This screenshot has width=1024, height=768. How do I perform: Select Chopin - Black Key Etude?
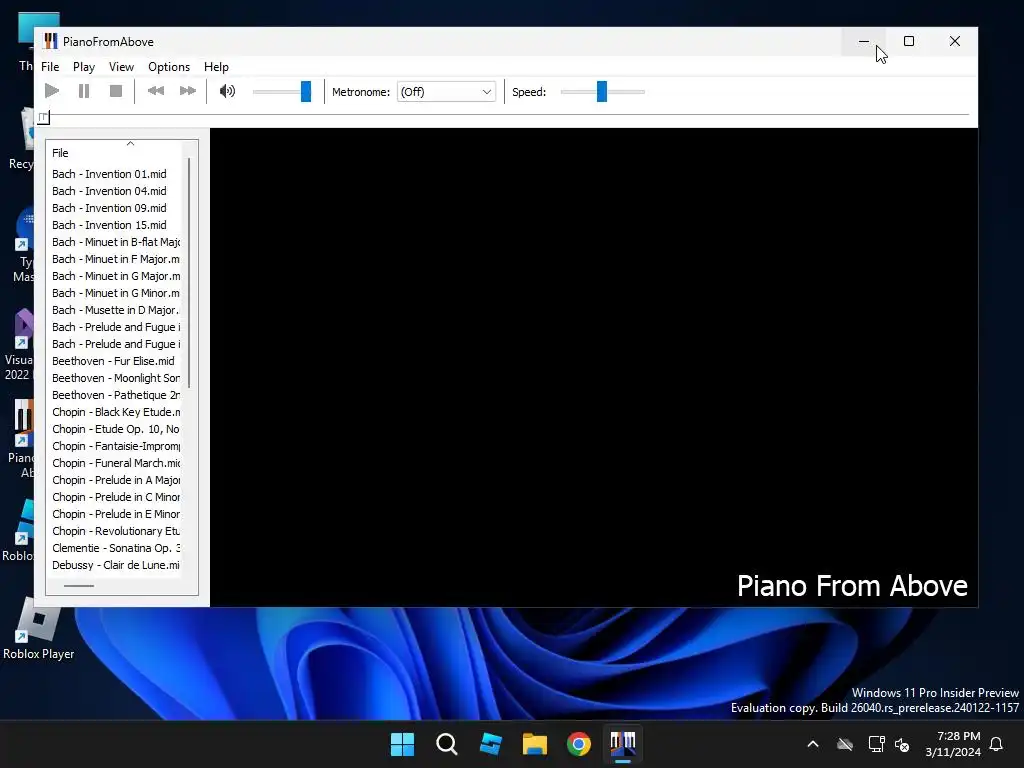115,411
